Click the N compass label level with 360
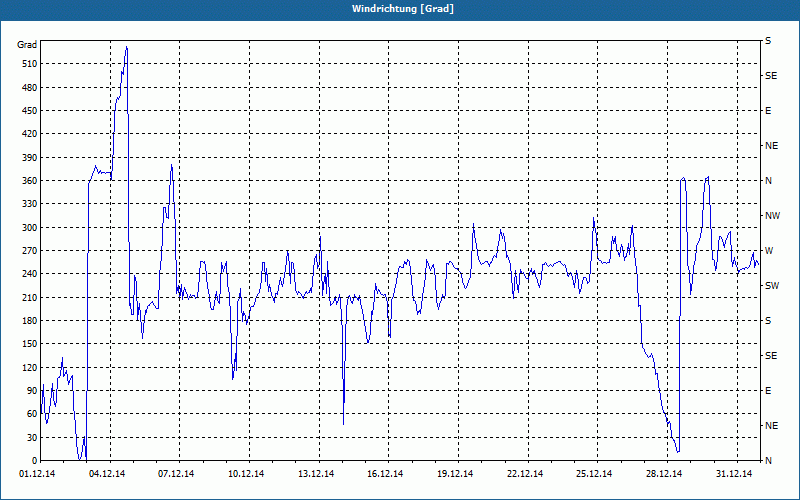Screen dimensions: 800x500 pyautogui.click(x=769, y=181)
